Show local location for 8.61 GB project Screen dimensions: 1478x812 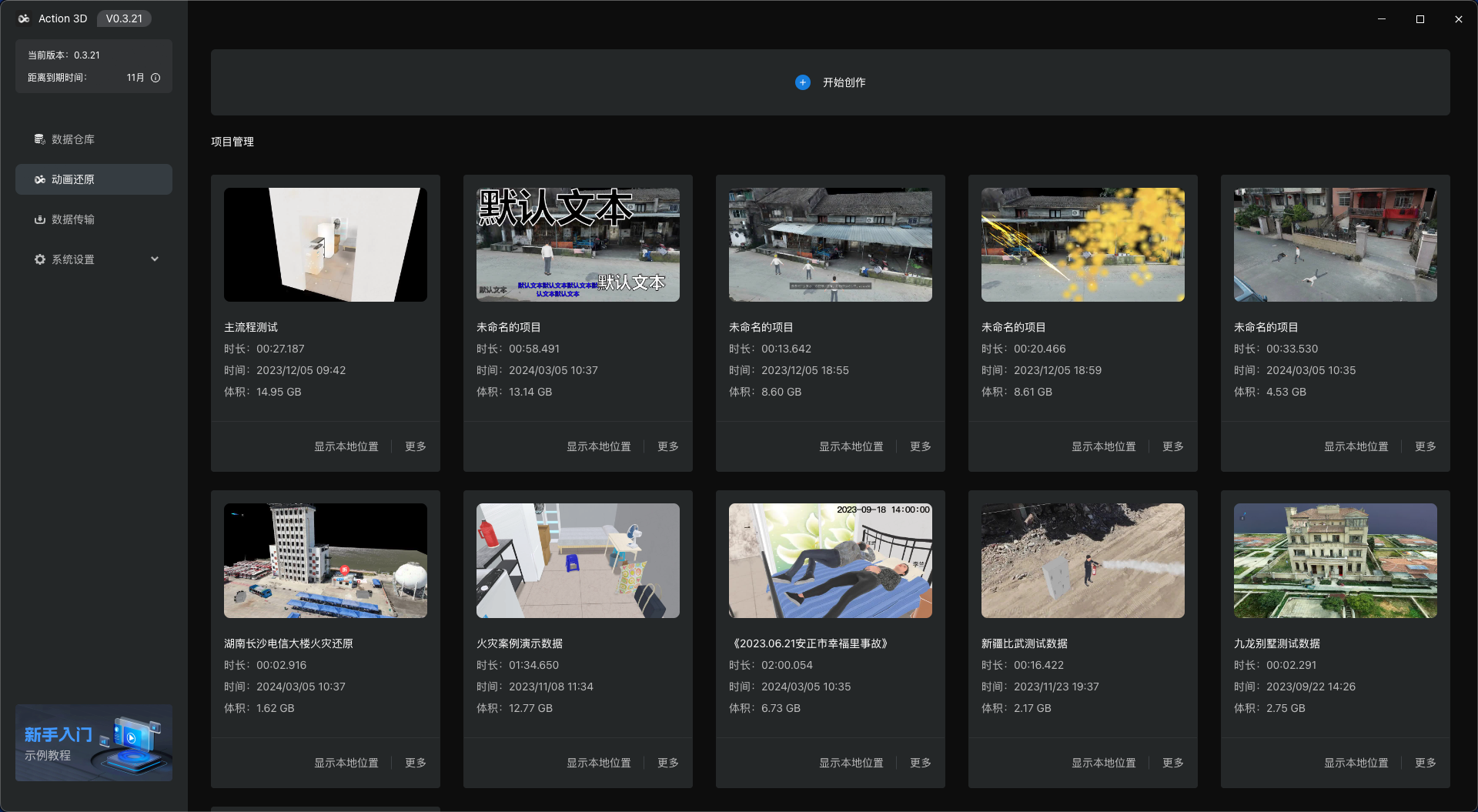[x=1103, y=446]
